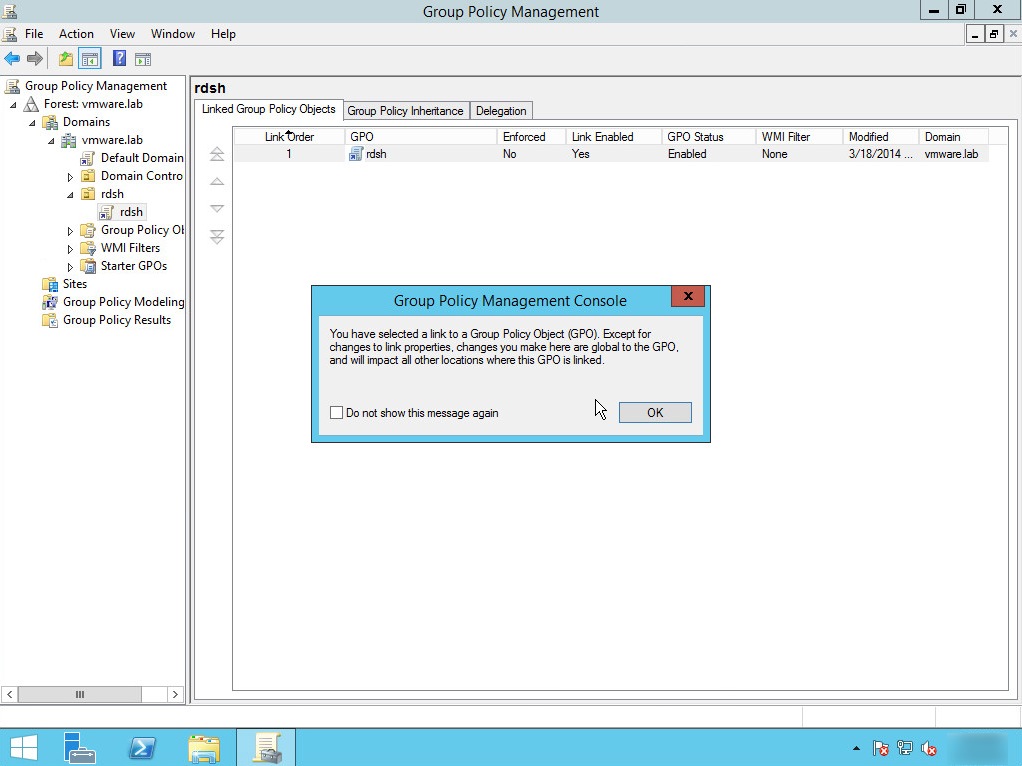Viewport: 1022px width, 766px height.
Task: Toggle the Show/Hide action pane icon
Action: click(143, 58)
